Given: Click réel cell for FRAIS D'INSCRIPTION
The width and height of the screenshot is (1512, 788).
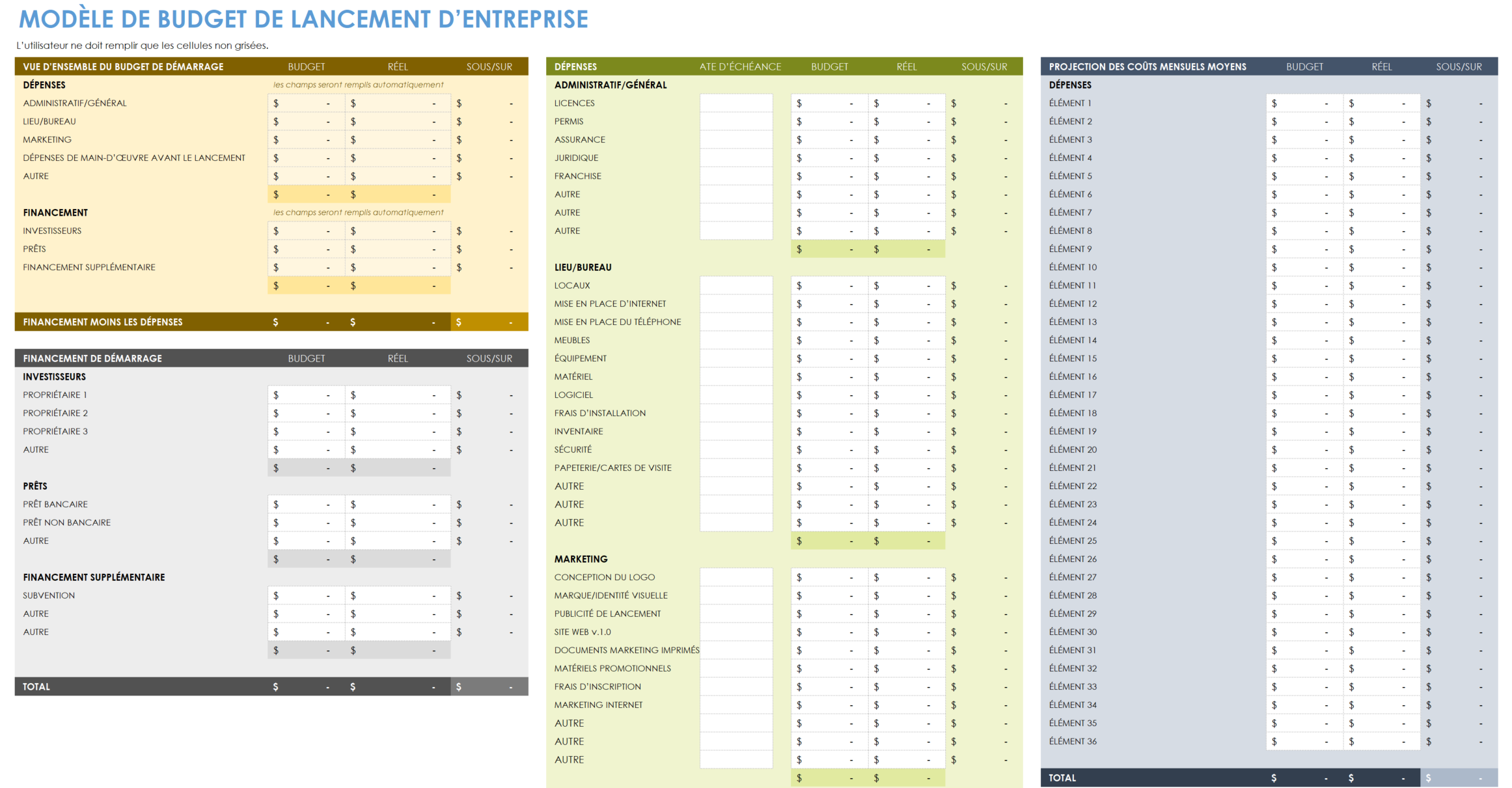Looking at the screenshot, I should pos(907,686).
